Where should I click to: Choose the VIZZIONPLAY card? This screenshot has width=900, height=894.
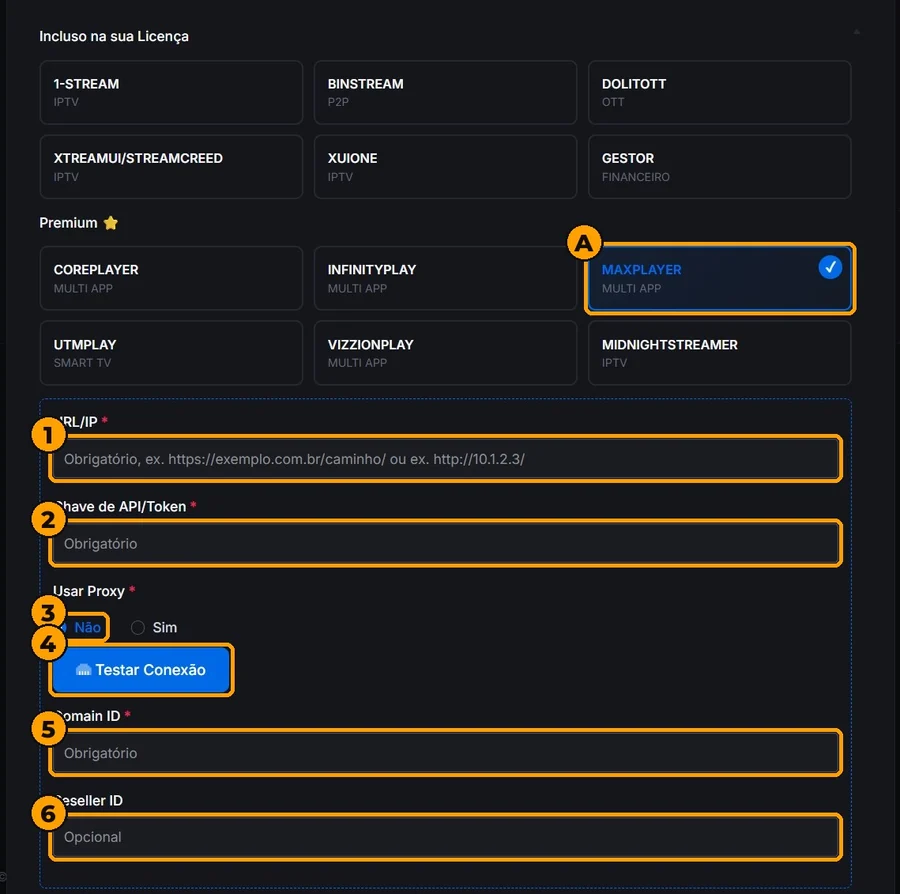tap(445, 353)
